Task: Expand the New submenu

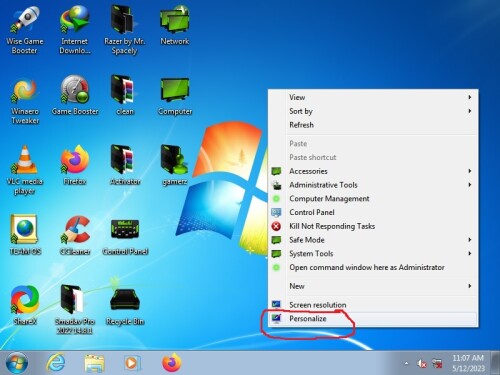Action: pyautogui.click(x=373, y=286)
